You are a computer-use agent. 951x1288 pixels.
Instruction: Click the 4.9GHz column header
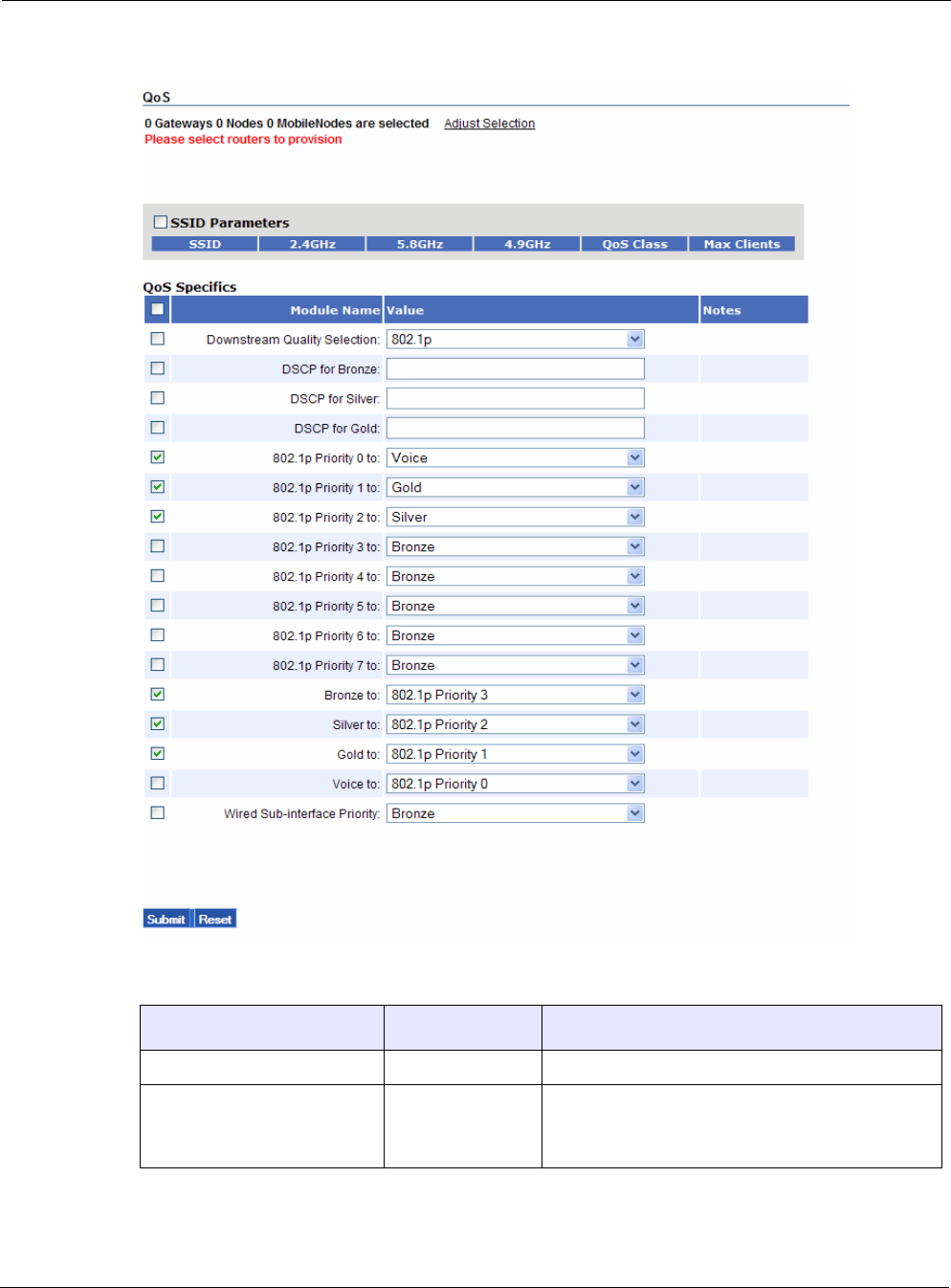(x=527, y=244)
